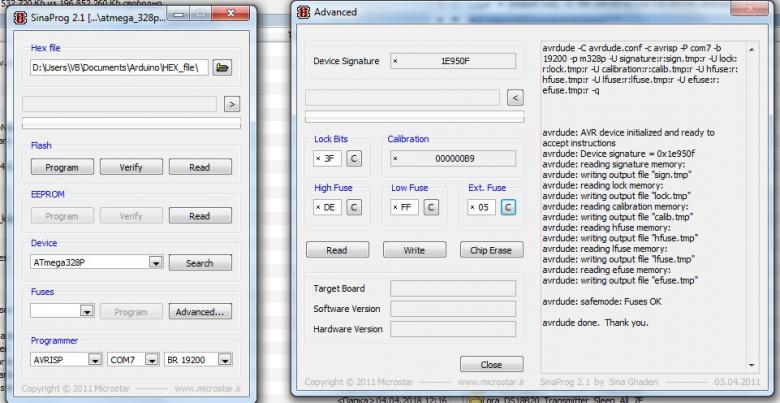Close the SinaProg main window

point(233,14)
